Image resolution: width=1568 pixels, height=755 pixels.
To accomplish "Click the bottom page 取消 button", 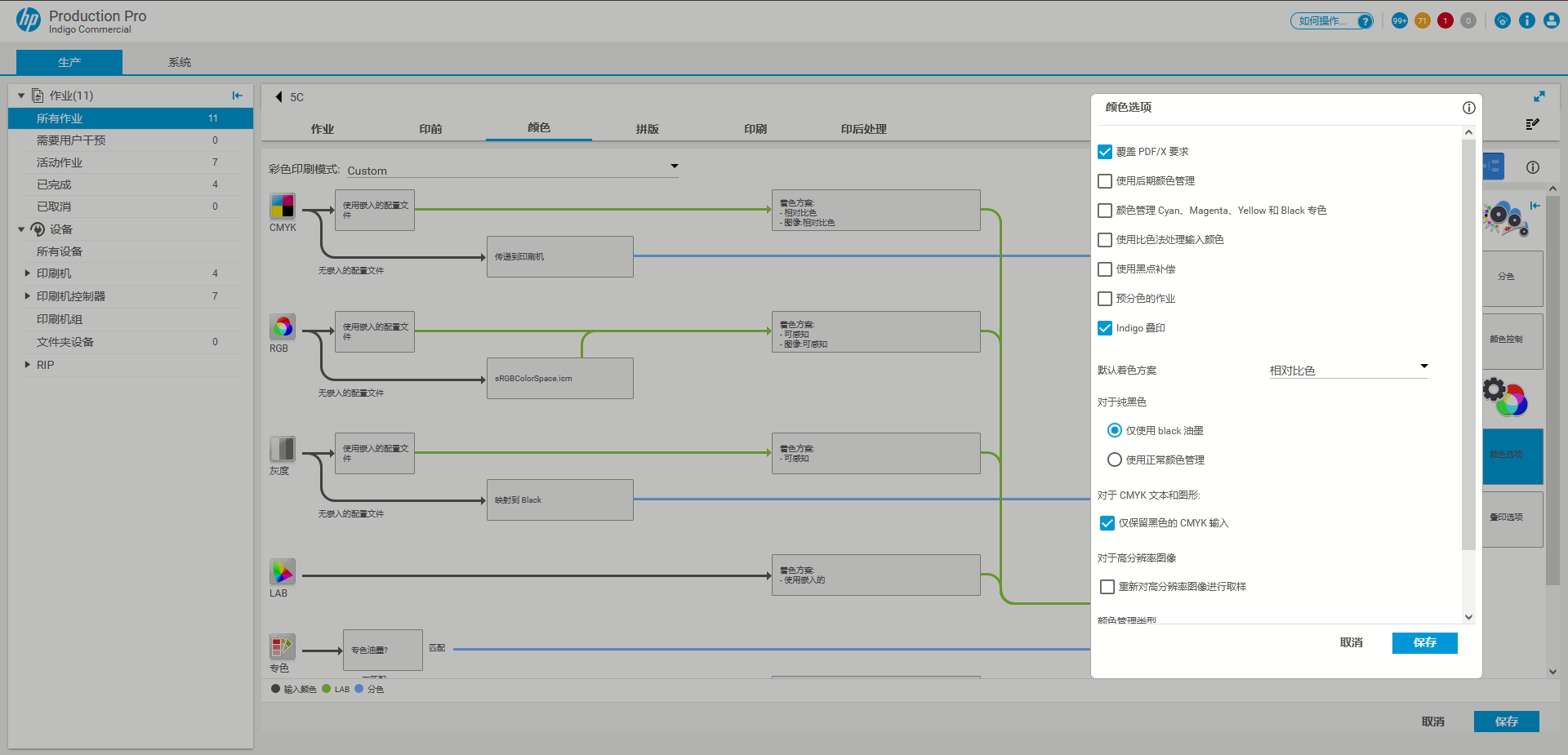I will pos(1433,722).
